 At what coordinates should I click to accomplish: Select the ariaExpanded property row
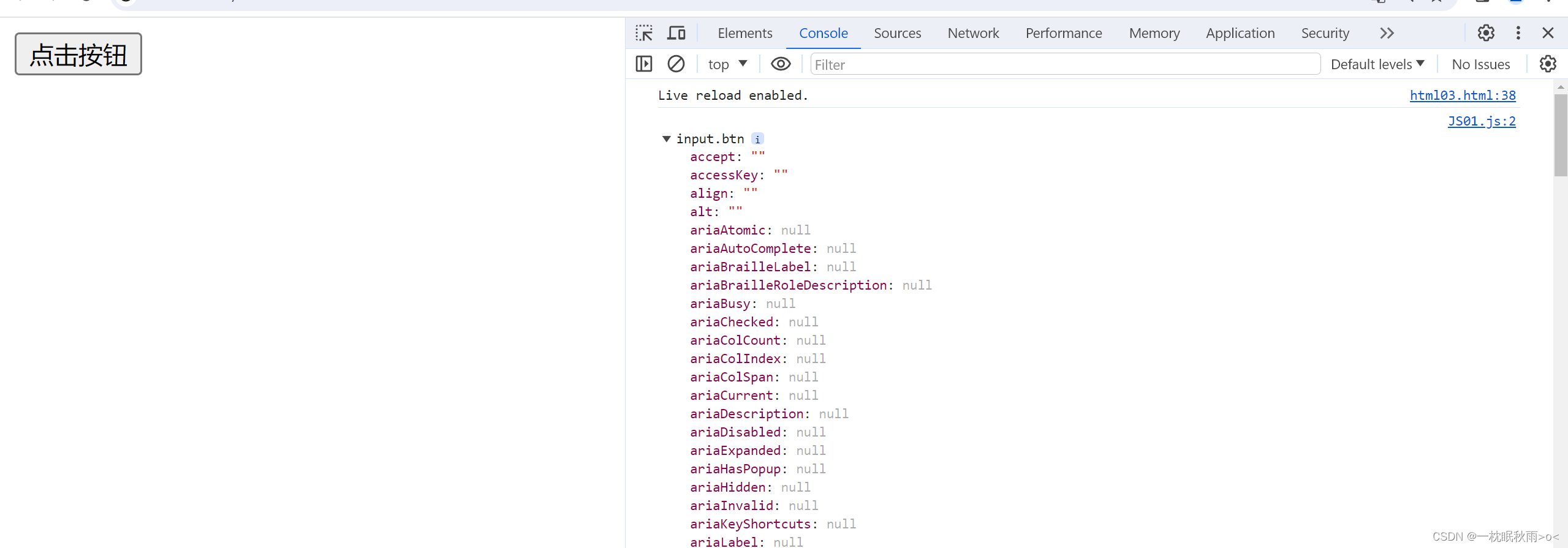[x=758, y=451]
